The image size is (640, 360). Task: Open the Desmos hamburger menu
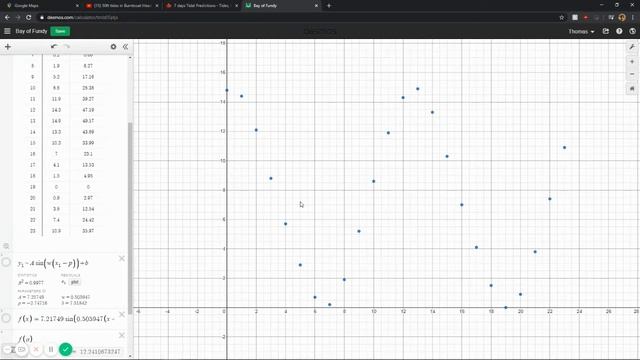[x=7, y=31]
